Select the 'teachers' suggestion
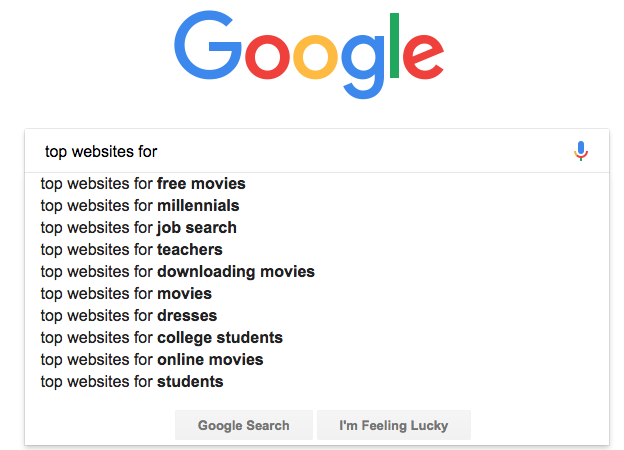The height and width of the screenshot is (450, 624). (132, 250)
